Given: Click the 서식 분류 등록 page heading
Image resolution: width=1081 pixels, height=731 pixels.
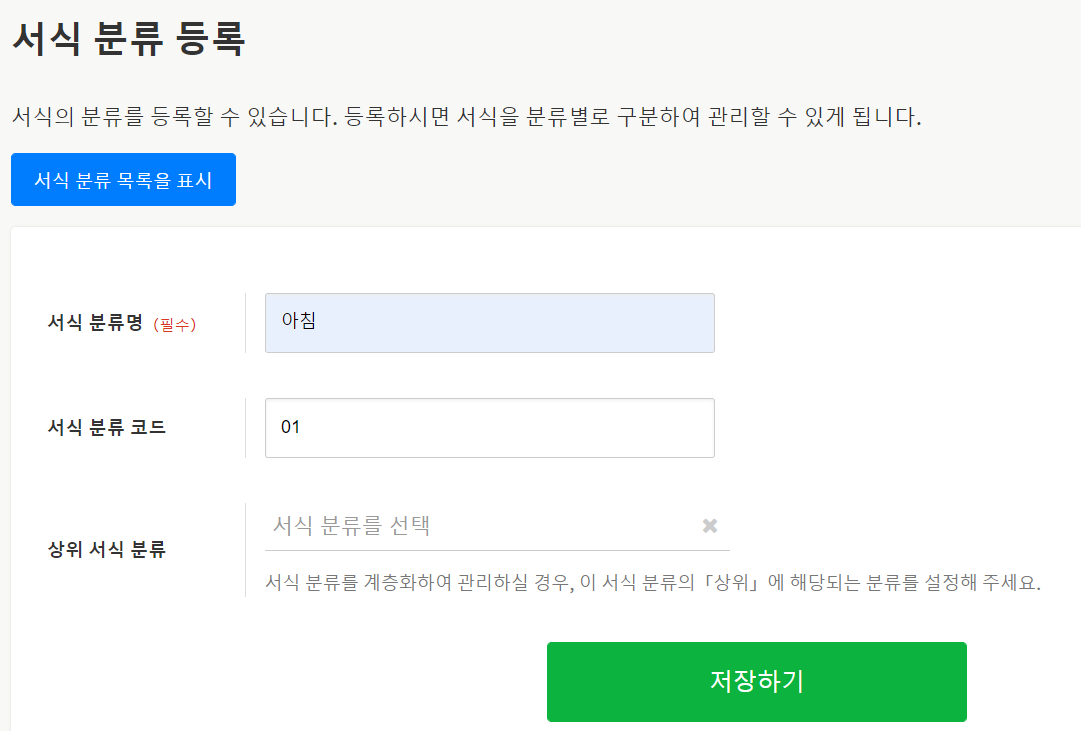Looking at the screenshot, I should pyautogui.click(x=128, y=39).
